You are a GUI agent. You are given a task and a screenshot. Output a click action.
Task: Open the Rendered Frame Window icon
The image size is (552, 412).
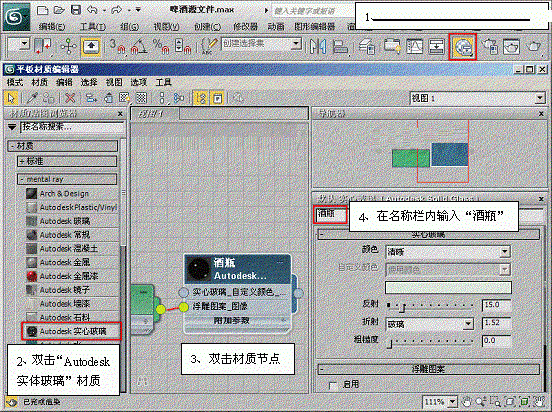(511, 47)
